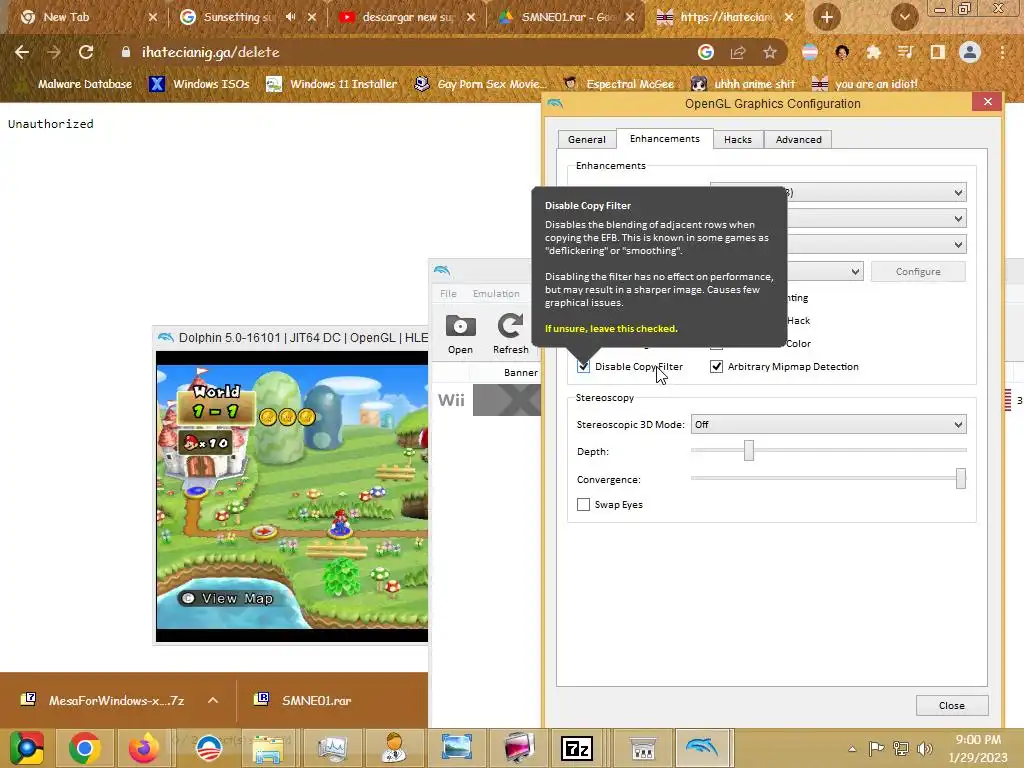Click the Open icon in Dolphin toolbar
Viewport: 1024px width, 768px height.
460,334
